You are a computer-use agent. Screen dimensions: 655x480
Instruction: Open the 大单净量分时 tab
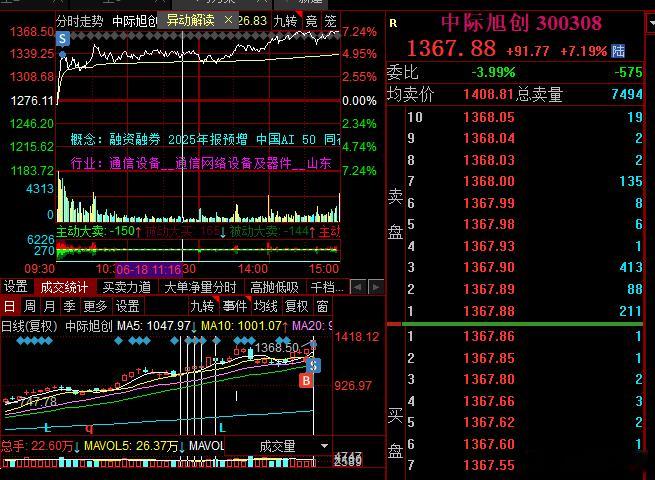200,287
